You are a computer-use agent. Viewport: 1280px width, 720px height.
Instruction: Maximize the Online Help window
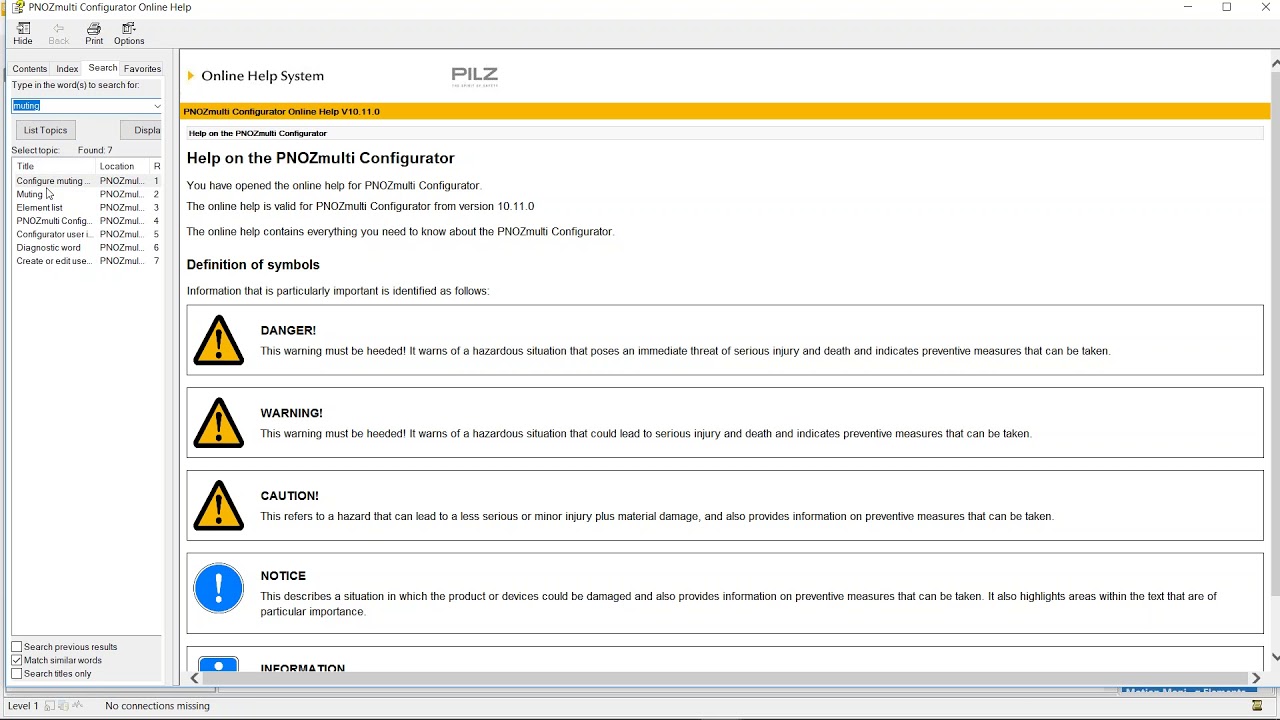coord(1227,7)
